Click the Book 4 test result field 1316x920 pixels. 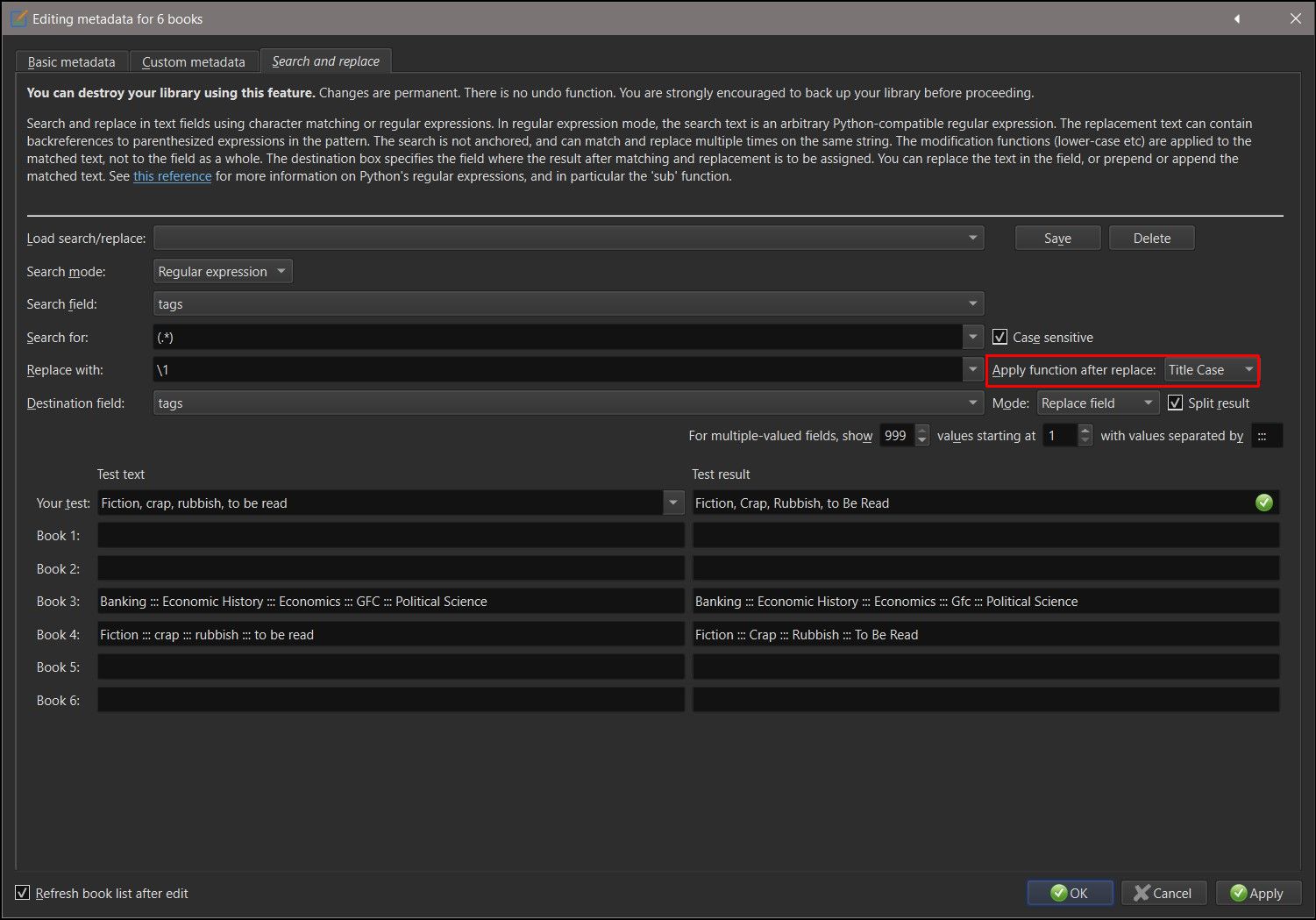click(985, 634)
